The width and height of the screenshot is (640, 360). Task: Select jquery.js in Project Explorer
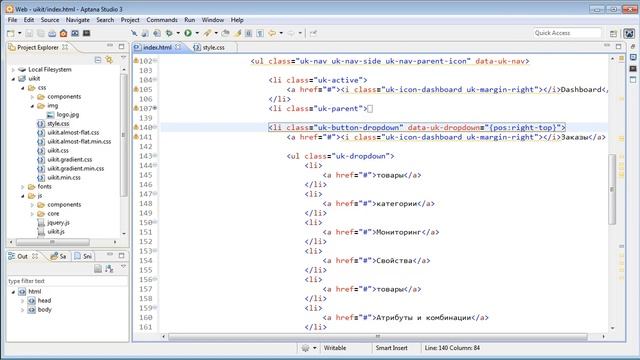click(x=53, y=222)
